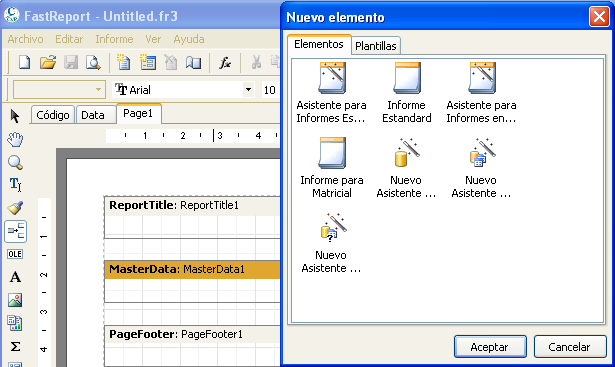Click the hand pan tool
615x367 pixels.
pyautogui.click(x=15, y=139)
